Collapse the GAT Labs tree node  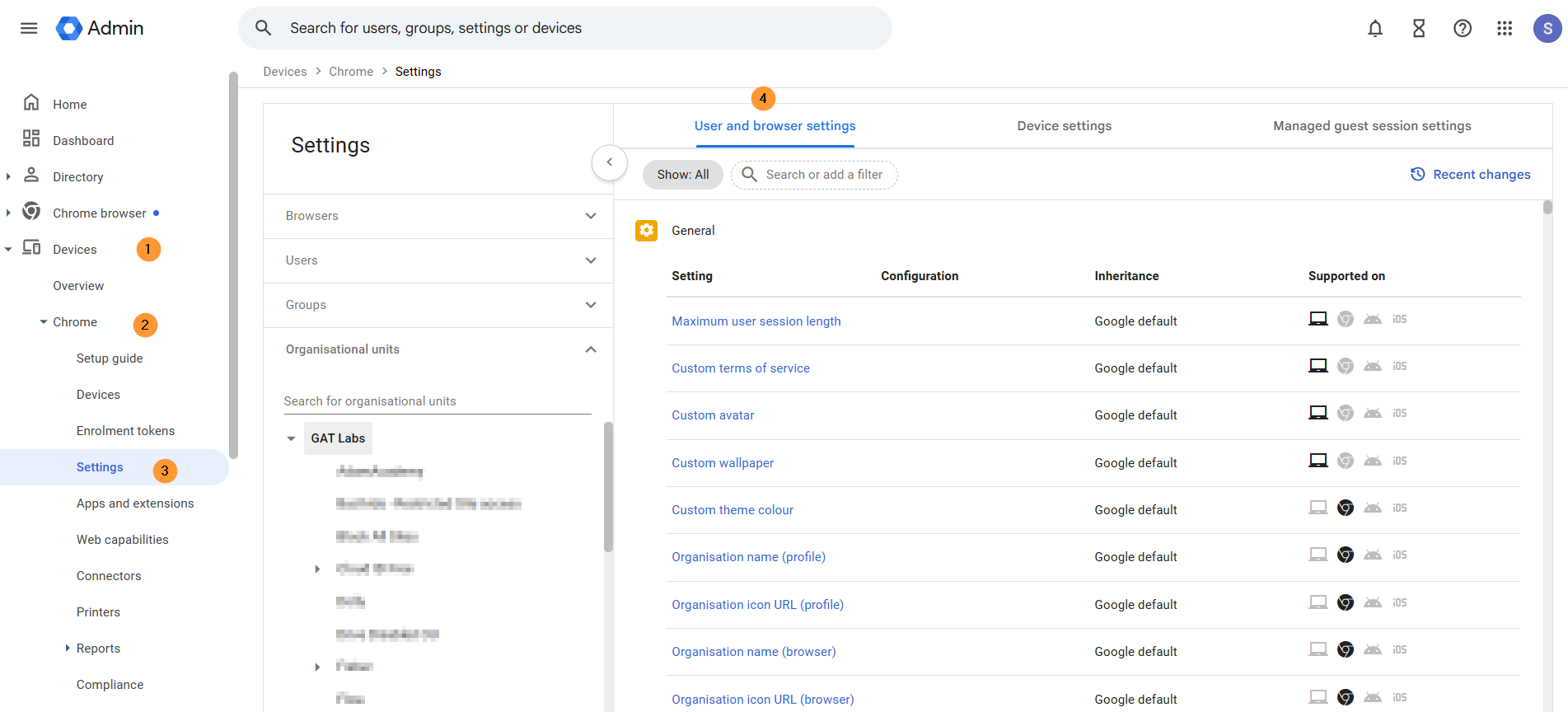pos(291,438)
